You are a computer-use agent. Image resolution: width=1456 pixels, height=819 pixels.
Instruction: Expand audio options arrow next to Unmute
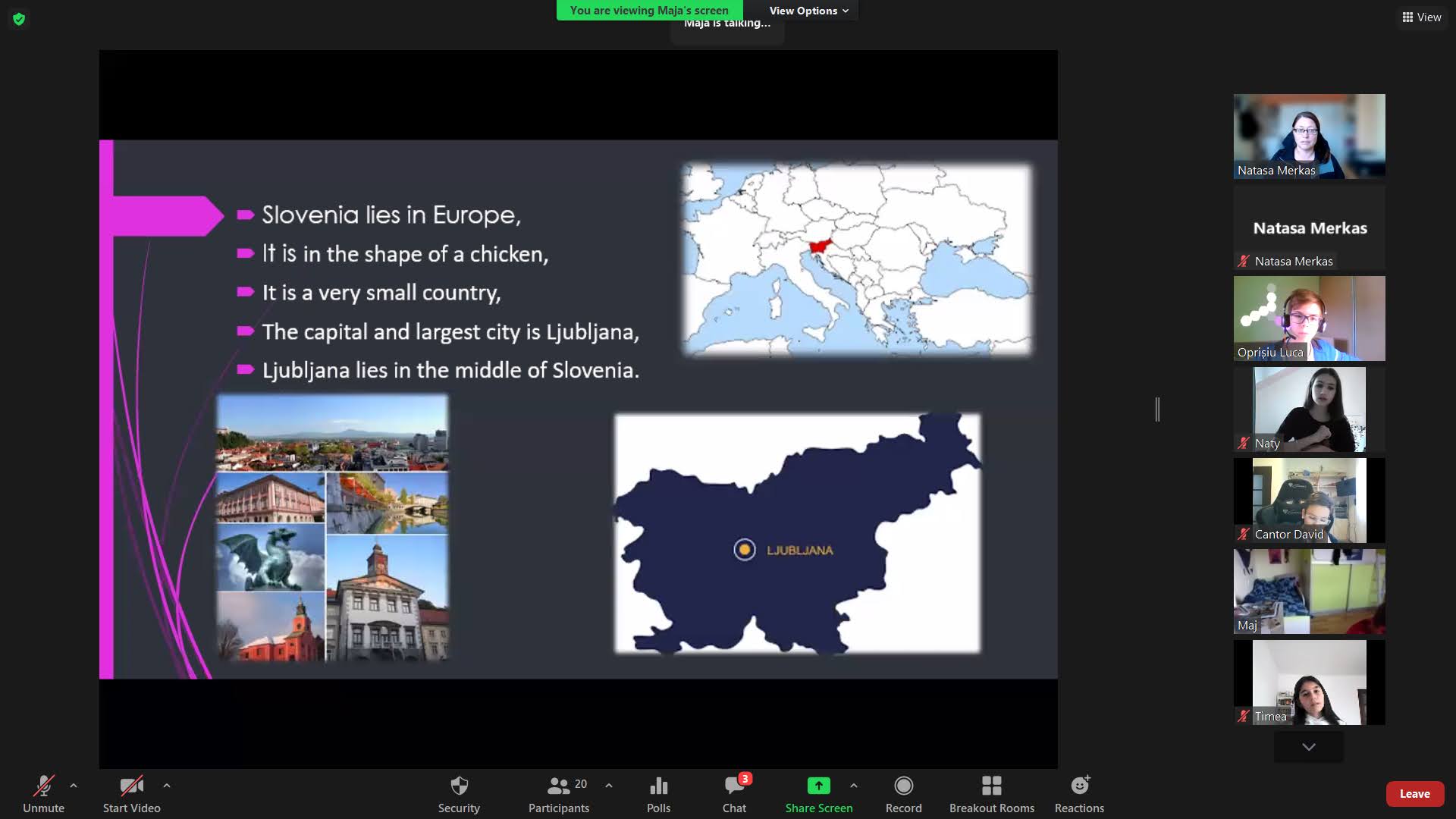74,786
